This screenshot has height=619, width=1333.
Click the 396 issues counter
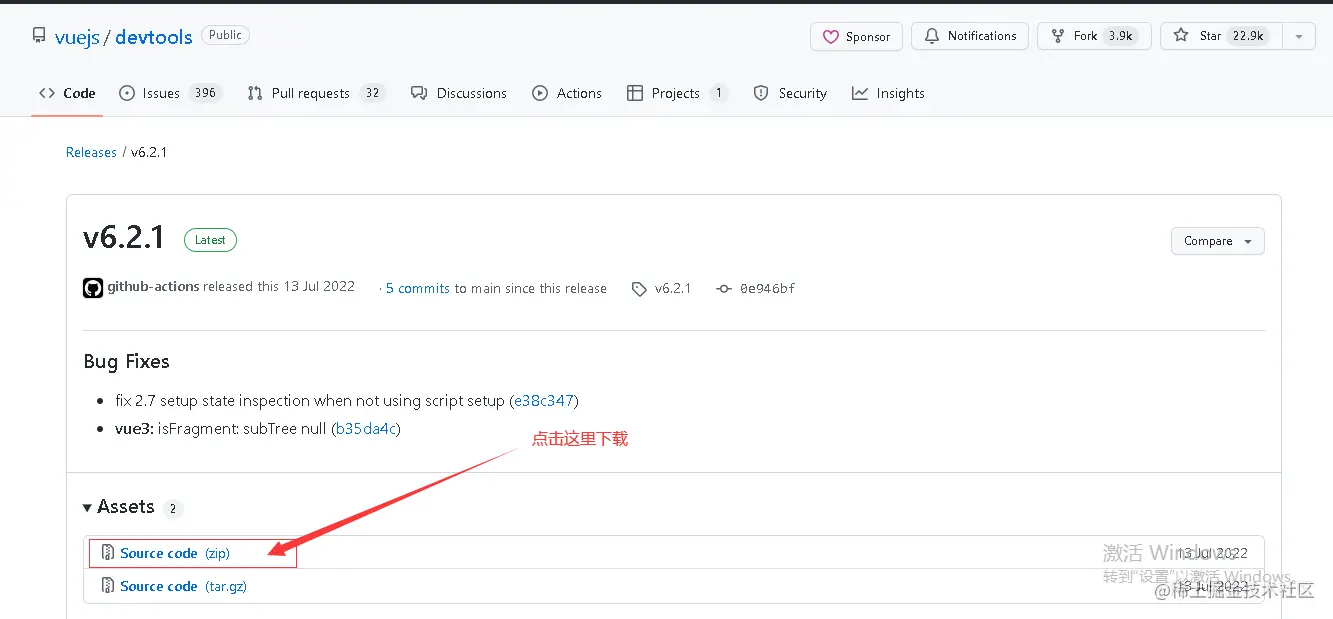[205, 93]
